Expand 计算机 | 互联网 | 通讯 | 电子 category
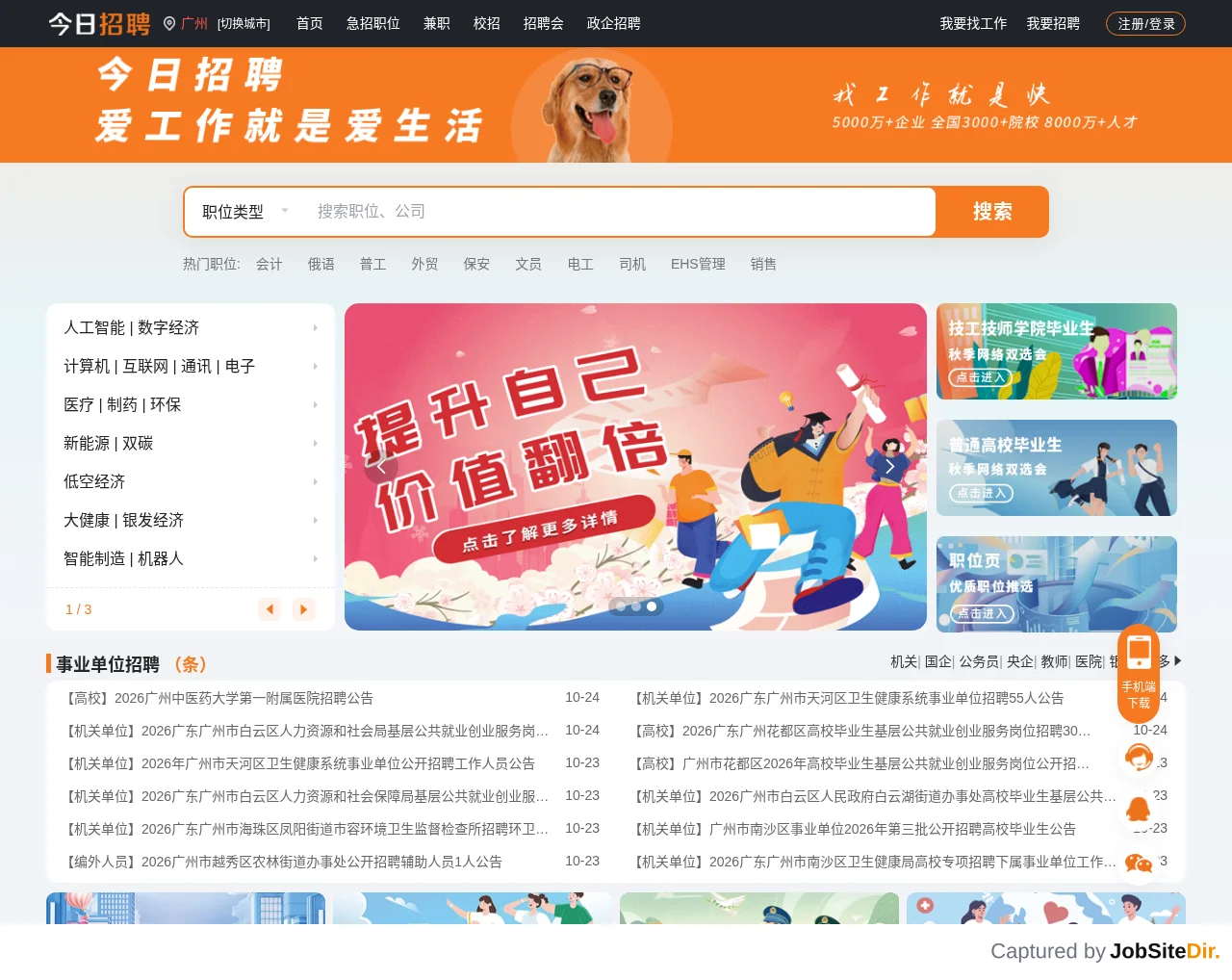The width and height of the screenshot is (1232, 980). pyautogui.click(x=191, y=367)
